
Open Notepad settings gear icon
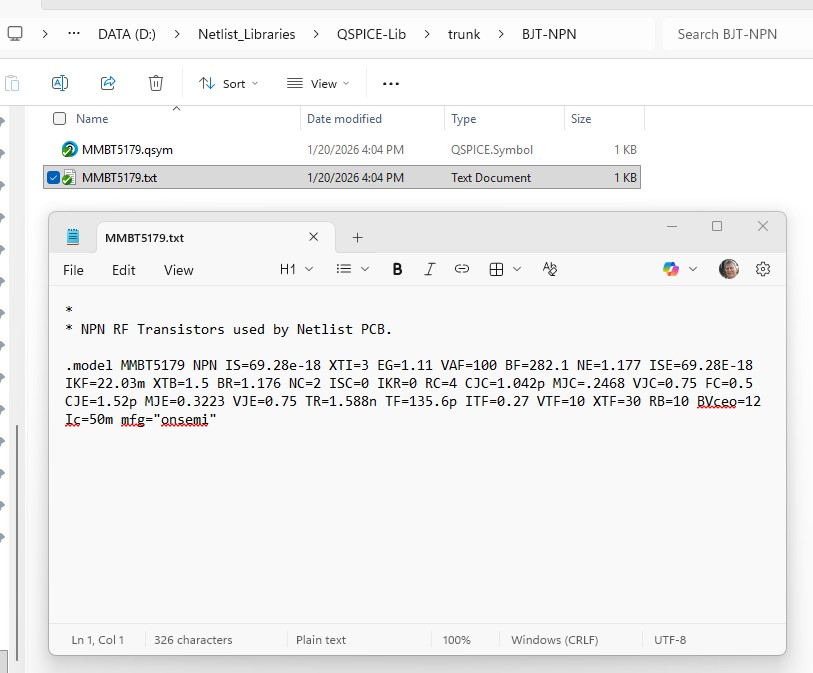[763, 269]
